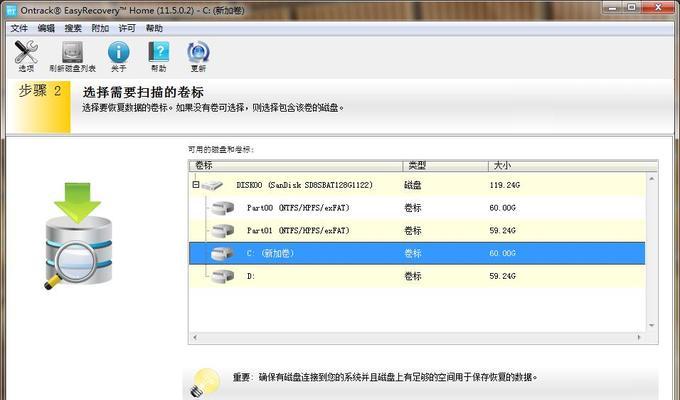
Task: Click the horizontal scroll left arrow
Action: tap(195, 337)
